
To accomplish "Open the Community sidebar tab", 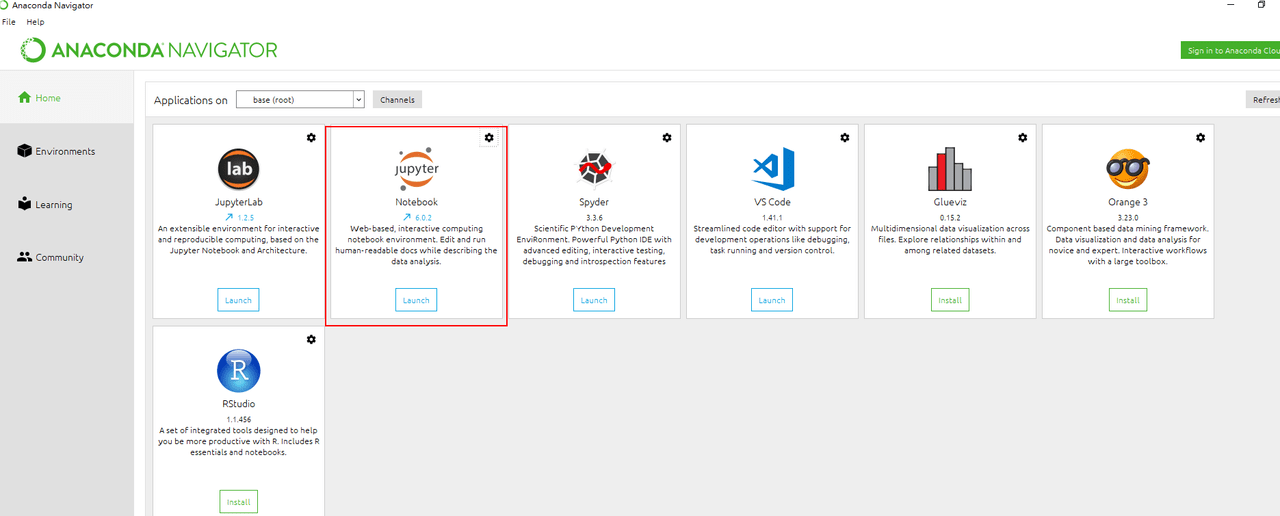I will pyautogui.click(x=50, y=257).
